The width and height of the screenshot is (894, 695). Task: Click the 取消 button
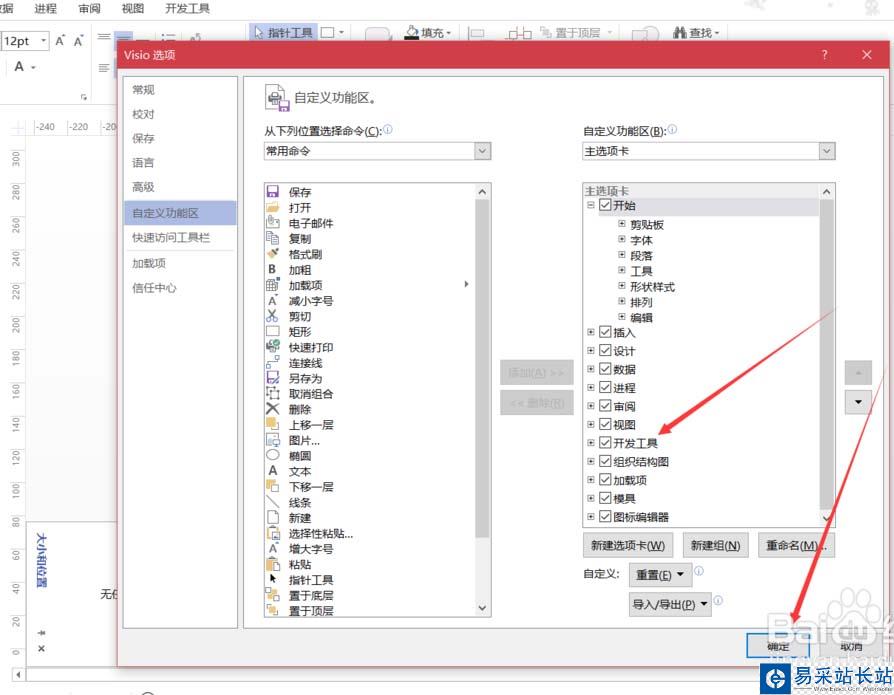pos(851,646)
